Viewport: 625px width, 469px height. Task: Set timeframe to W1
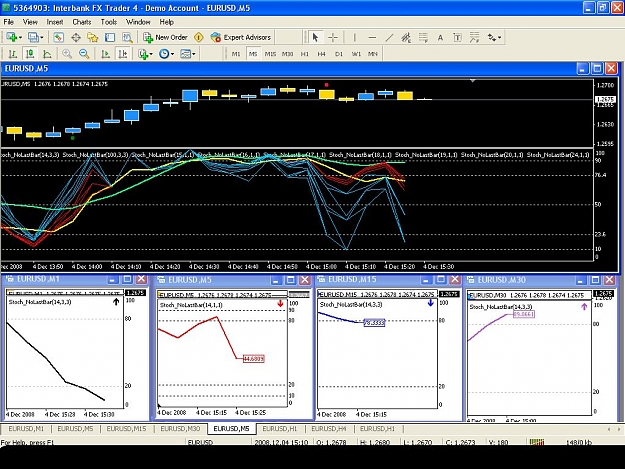click(x=356, y=54)
